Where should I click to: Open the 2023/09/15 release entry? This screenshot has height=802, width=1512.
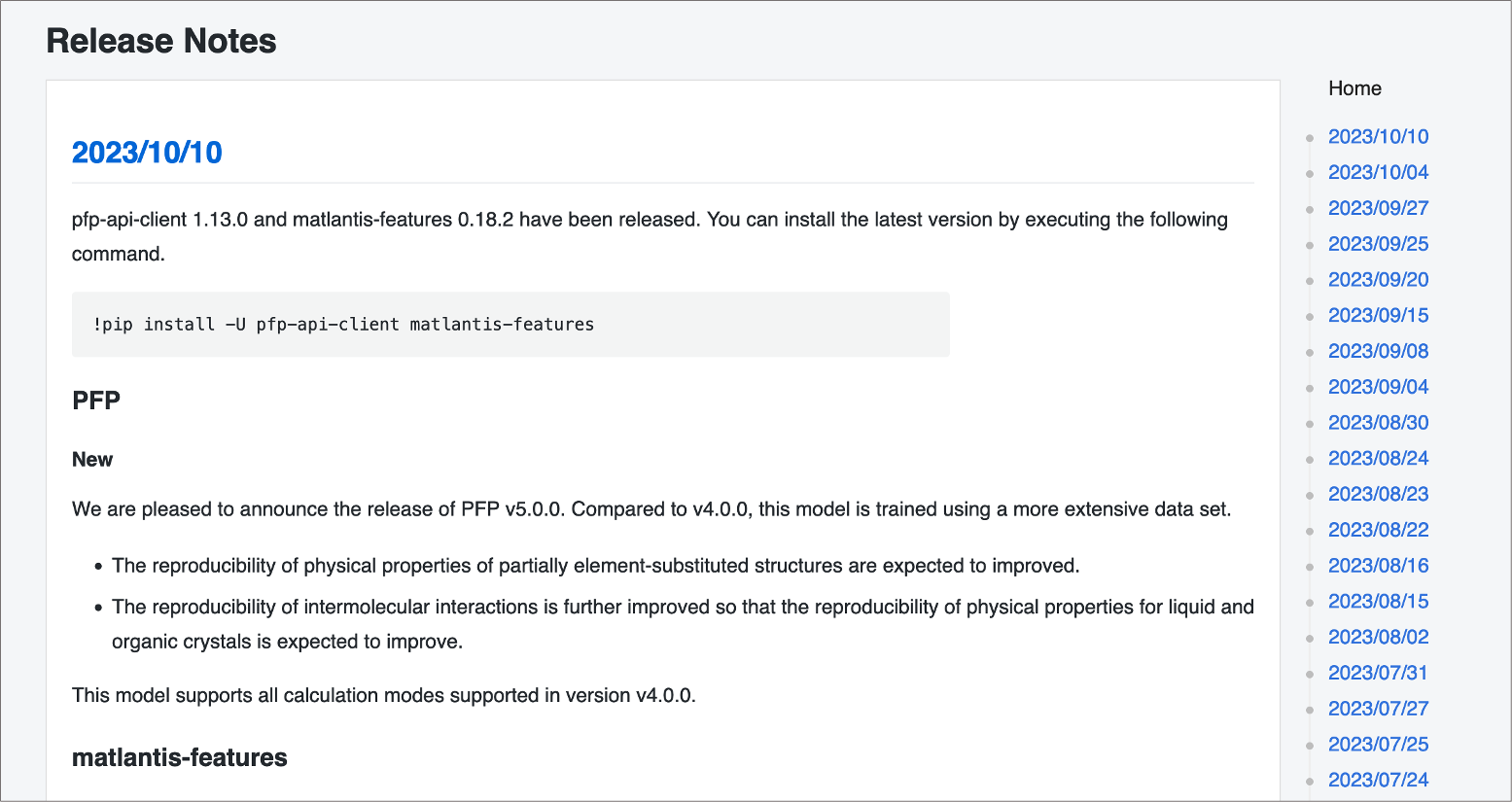coord(1378,316)
